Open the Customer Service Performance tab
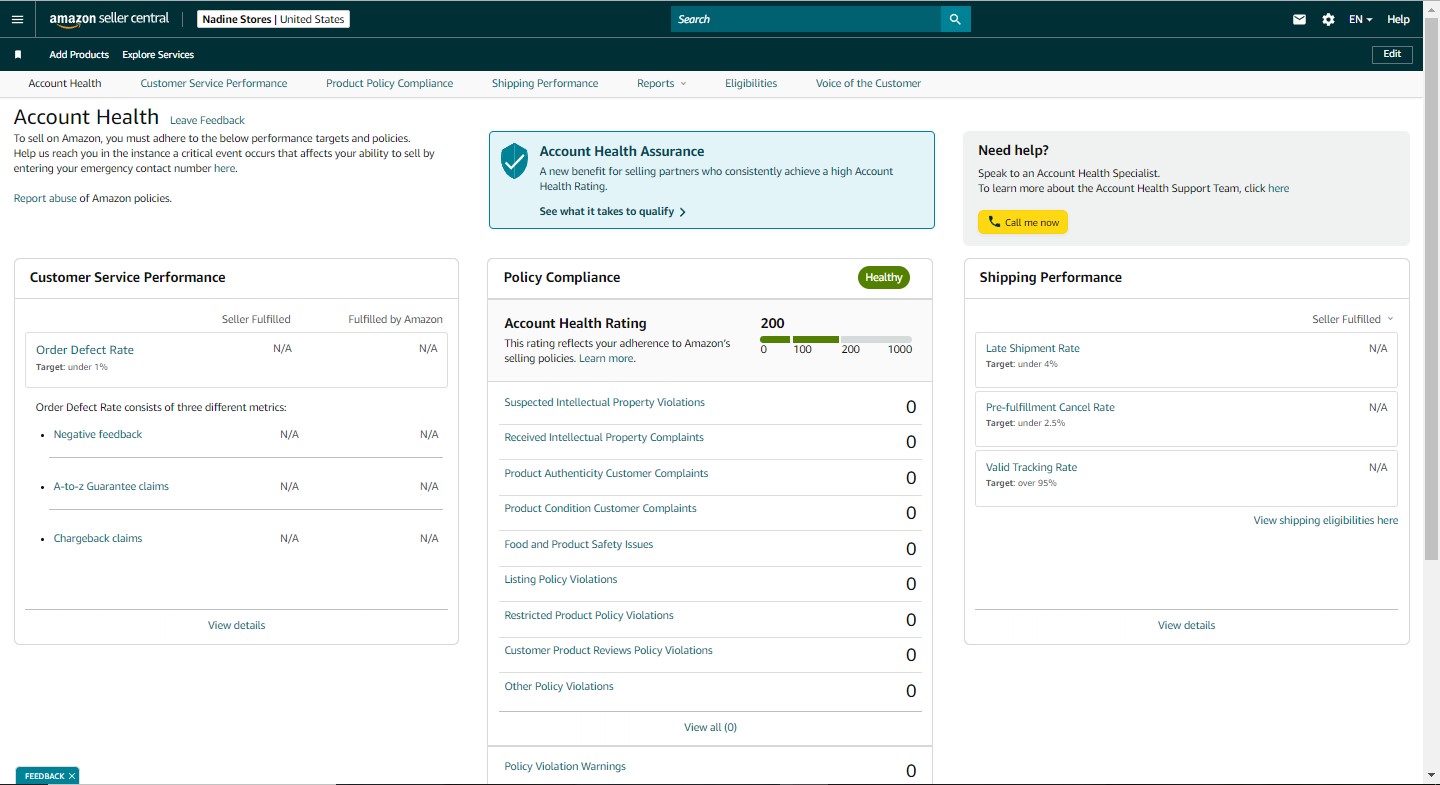The image size is (1440, 785). click(214, 83)
